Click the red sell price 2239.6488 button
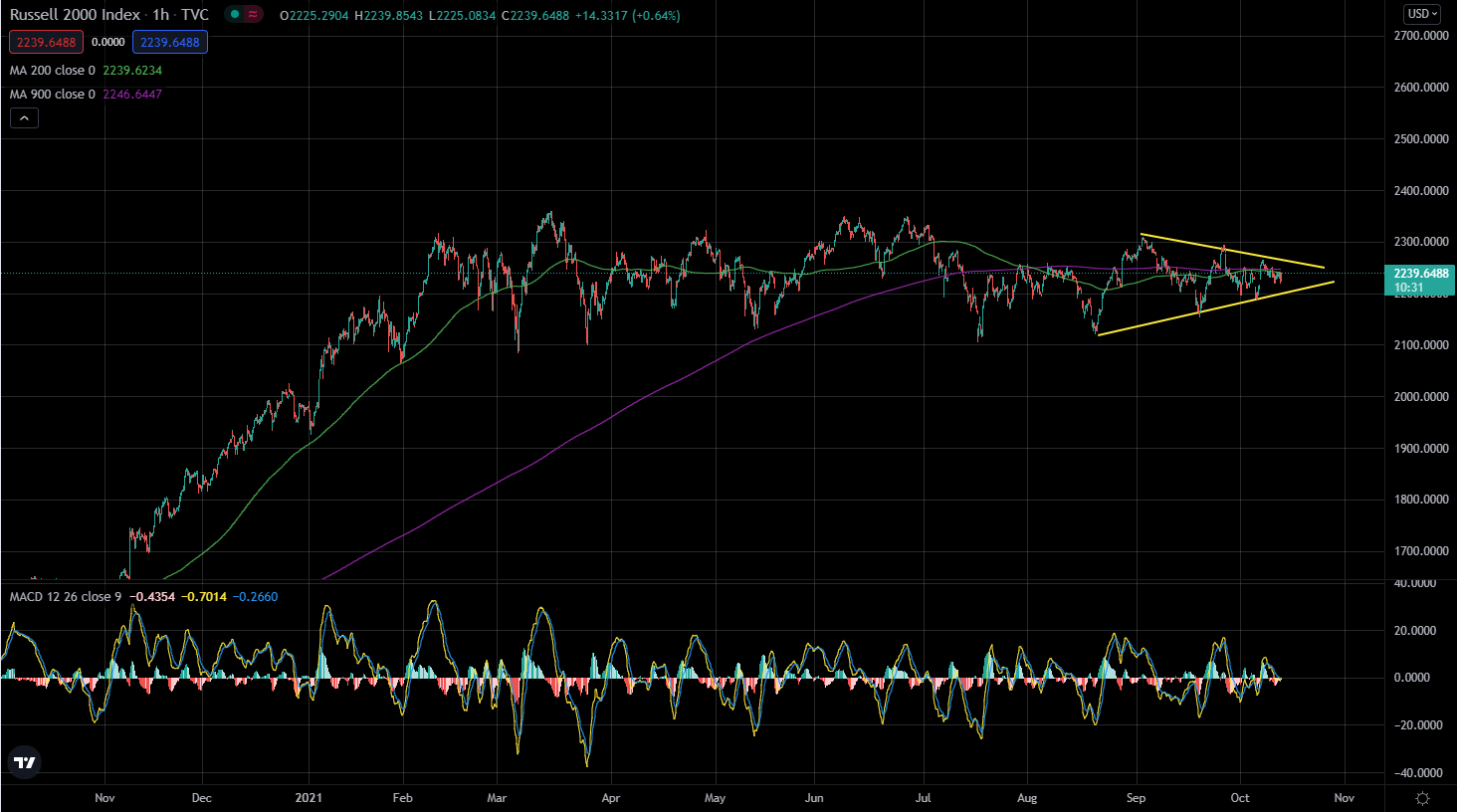This screenshot has height=812, width=1457. pyautogui.click(x=47, y=43)
